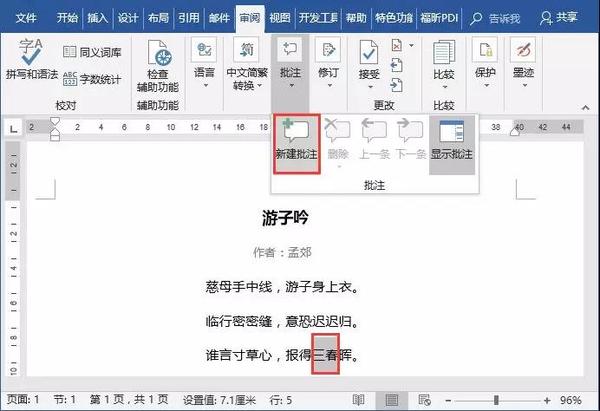The height and width of the screenshot is (411, 600).
Task: Click the first-line indent marker on ruler
Action: 55,121
